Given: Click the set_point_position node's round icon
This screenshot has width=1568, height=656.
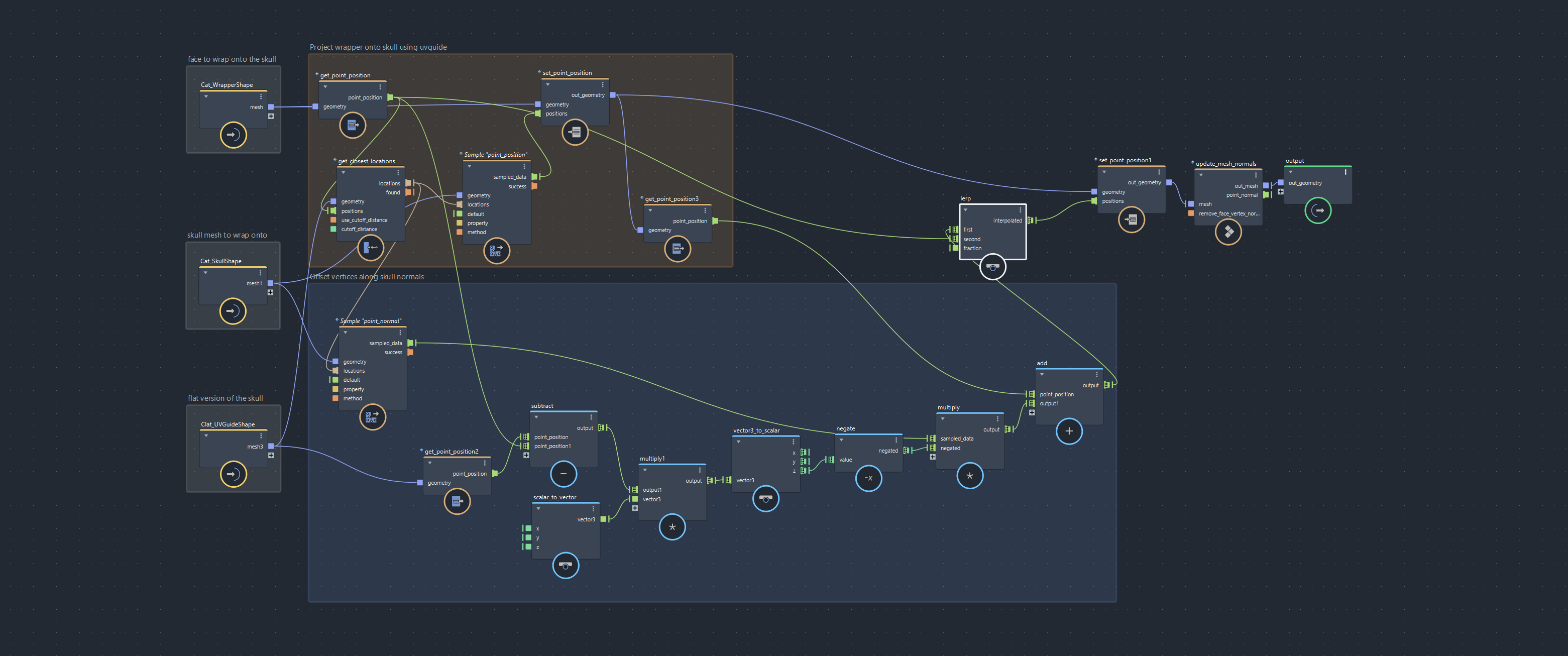Looking at the screenshot, I should (x=575, y=132).
